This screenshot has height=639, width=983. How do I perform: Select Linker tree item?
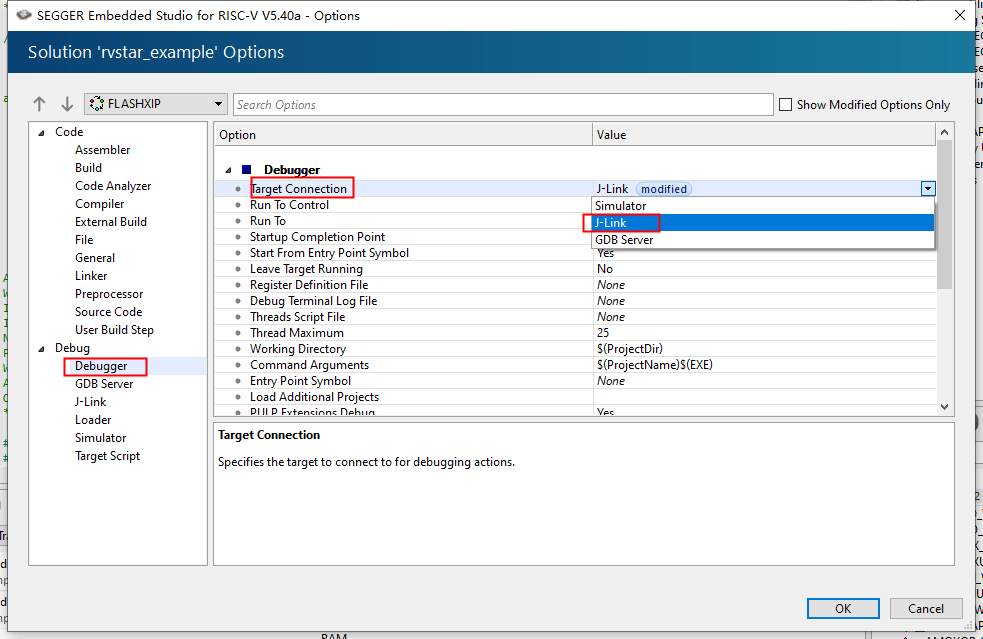[91, 276]
